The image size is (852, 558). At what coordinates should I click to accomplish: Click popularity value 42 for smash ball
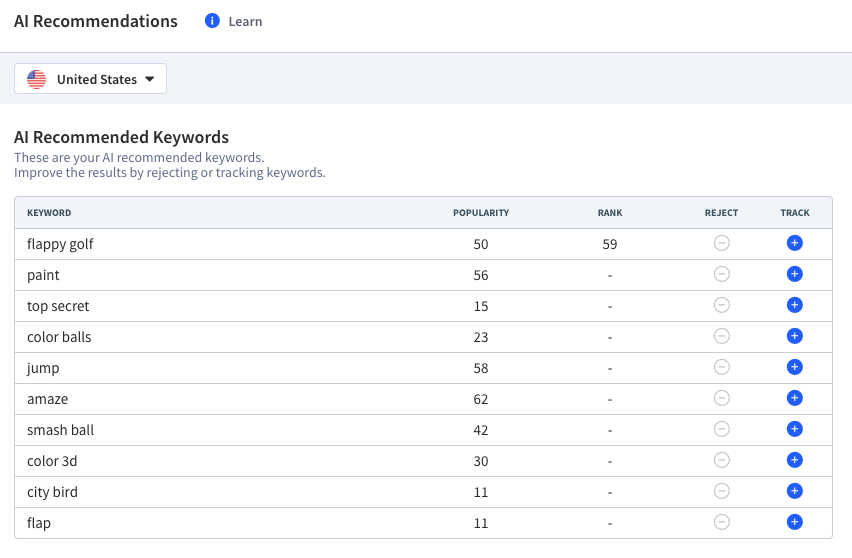pyautogui.click(x=481, y=430)
